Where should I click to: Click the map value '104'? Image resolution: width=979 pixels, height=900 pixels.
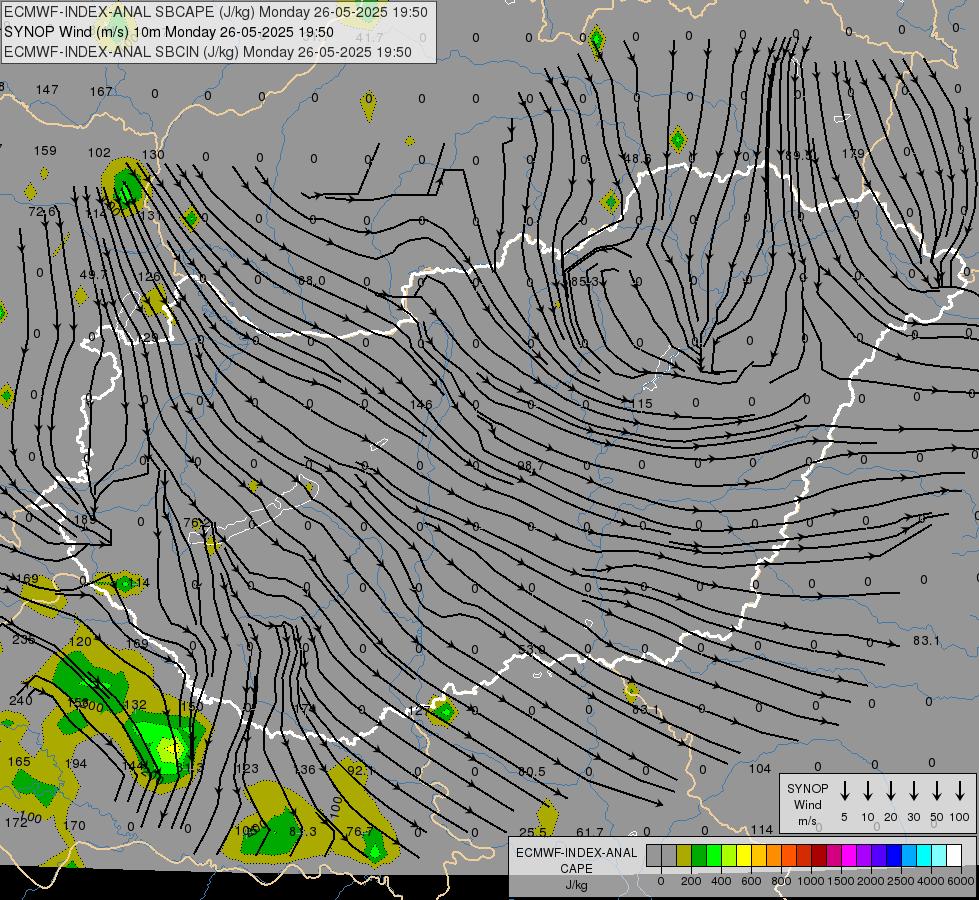coord(760,769)
